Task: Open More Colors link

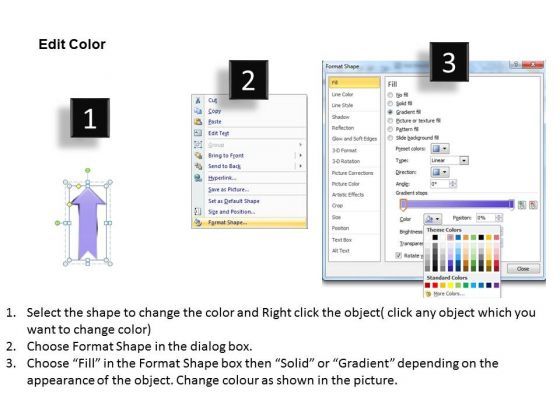Action: pyautogui.click(x=449, y=294)
